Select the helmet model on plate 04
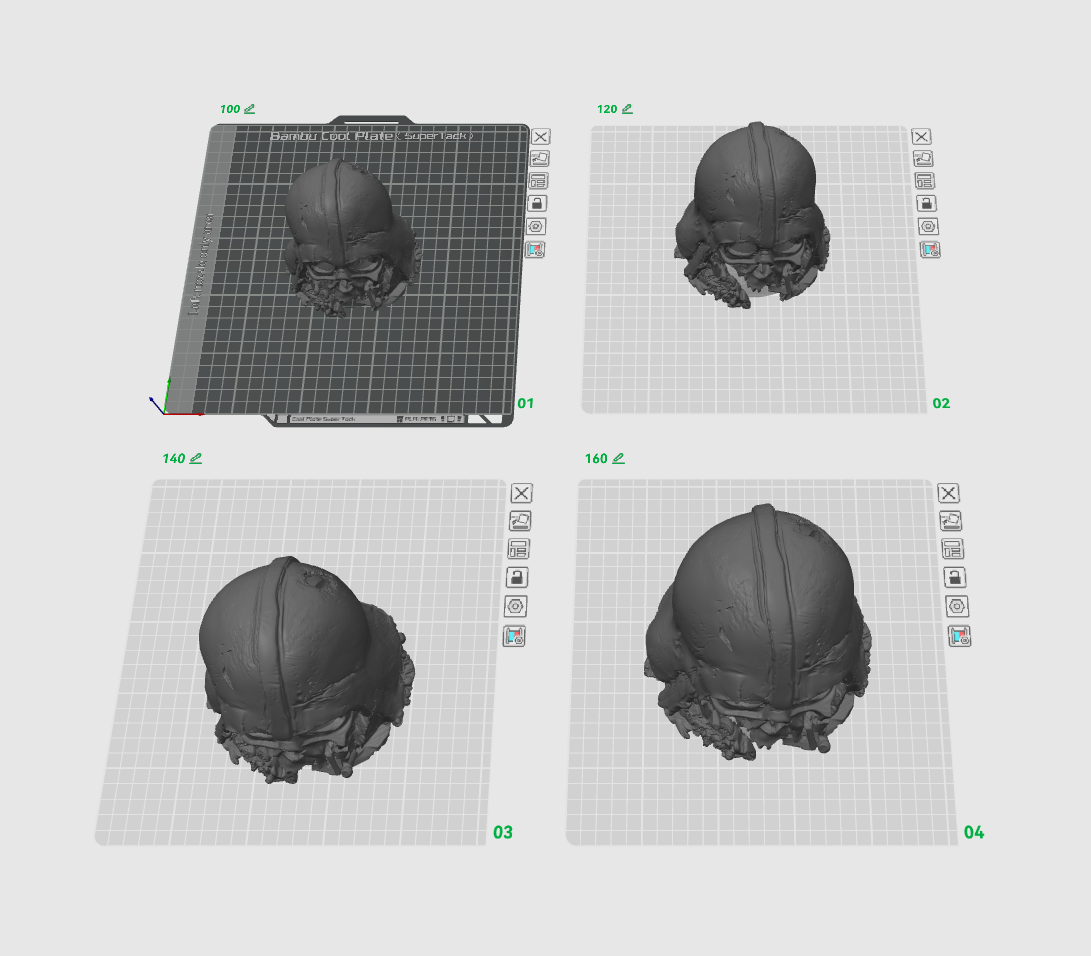This screenshot has width=1091, height=956. pyautogui.click(x=758, y=630)
